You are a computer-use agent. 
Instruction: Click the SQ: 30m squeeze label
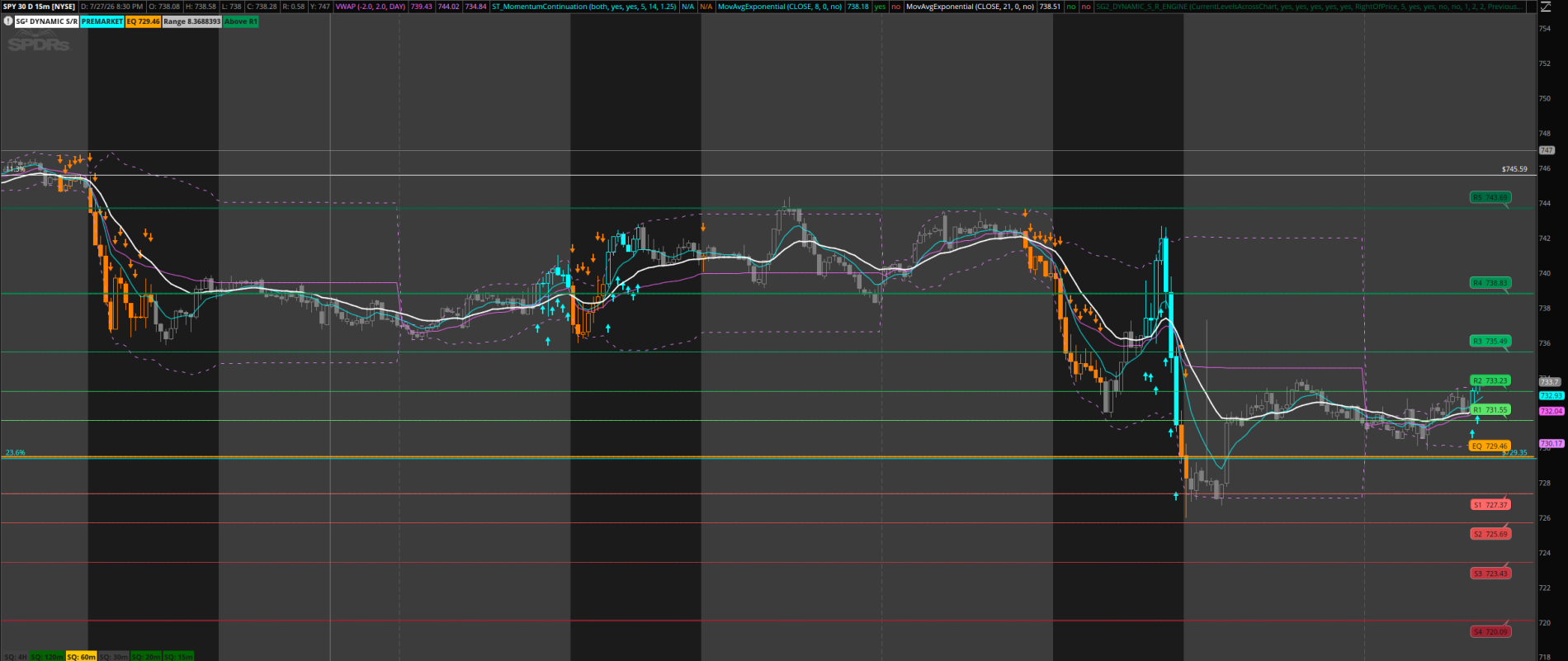click(114, 657)
